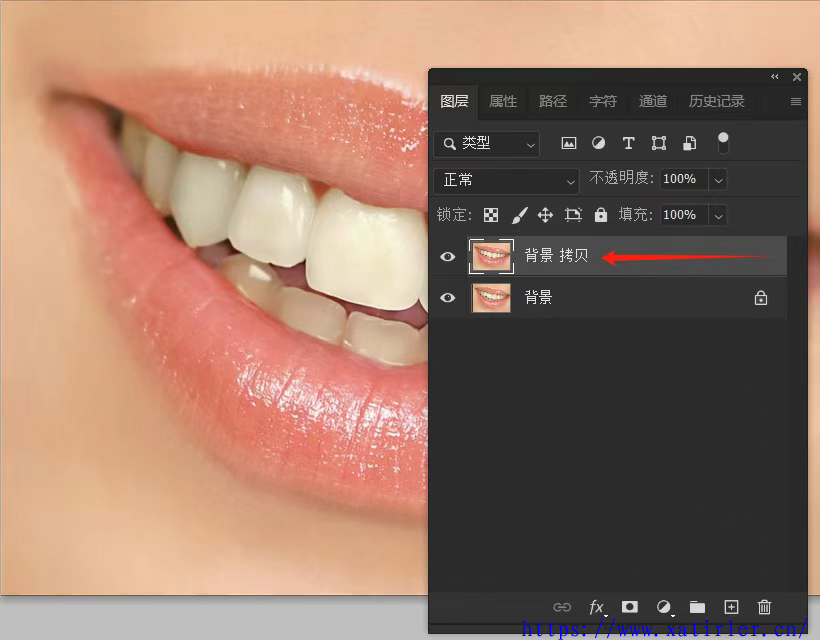Screen dimensions: 820x640
Task: Click the lock image pixels brush icon
Action: (x=519, y=215)
